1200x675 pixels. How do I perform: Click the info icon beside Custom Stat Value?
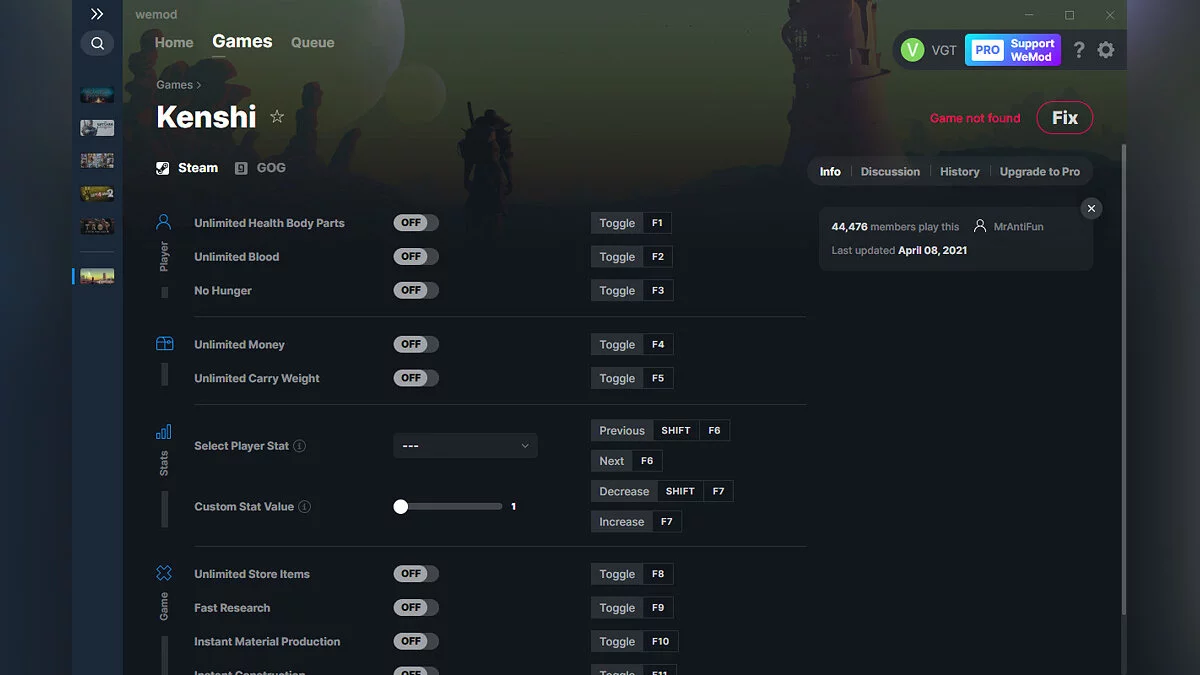[305, 507]
